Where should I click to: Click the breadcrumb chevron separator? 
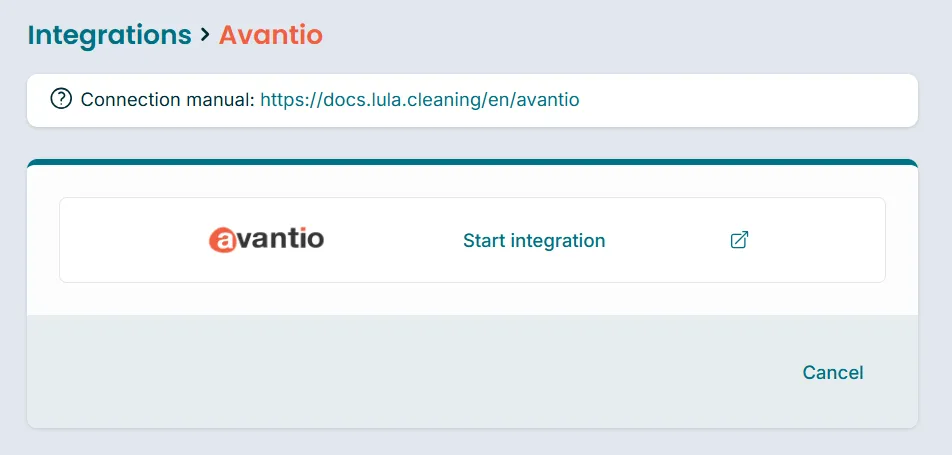tap(205, 35)
